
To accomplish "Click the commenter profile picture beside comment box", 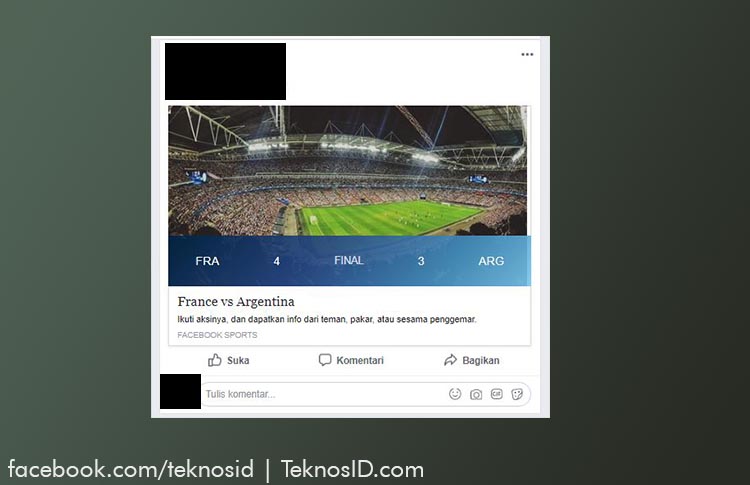I will 180,391.
